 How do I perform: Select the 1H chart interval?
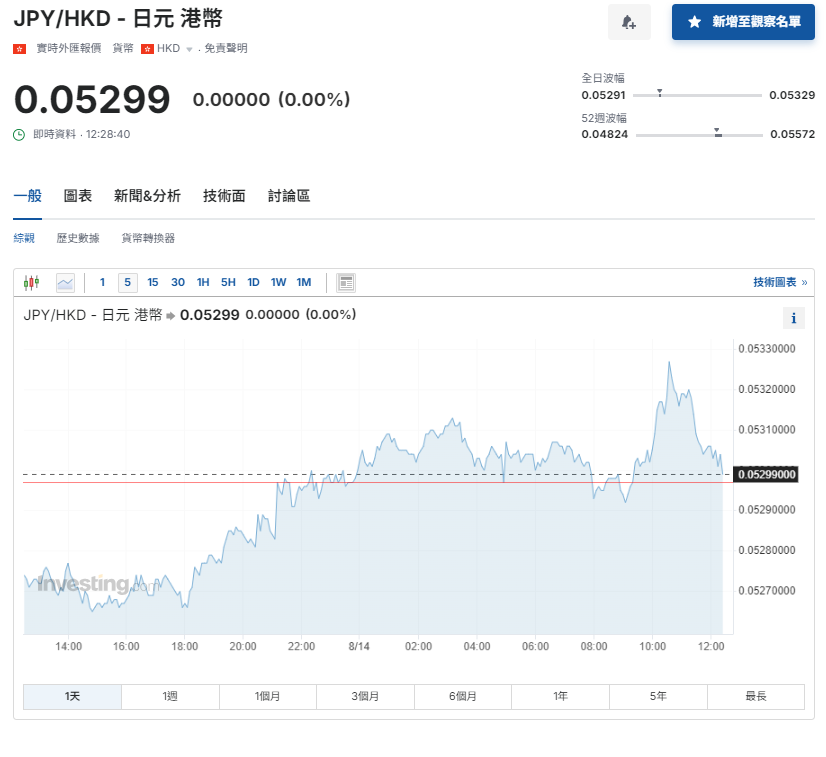click(203, 283)
